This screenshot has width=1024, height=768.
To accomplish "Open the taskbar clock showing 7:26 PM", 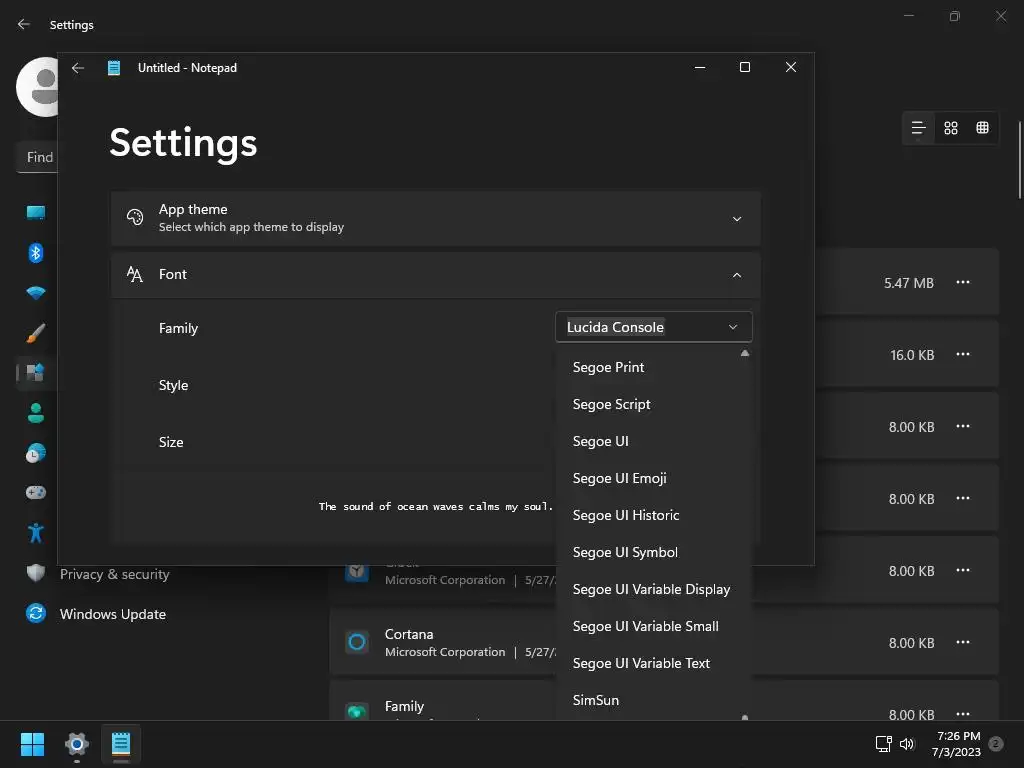I will (x=957, y=744).
